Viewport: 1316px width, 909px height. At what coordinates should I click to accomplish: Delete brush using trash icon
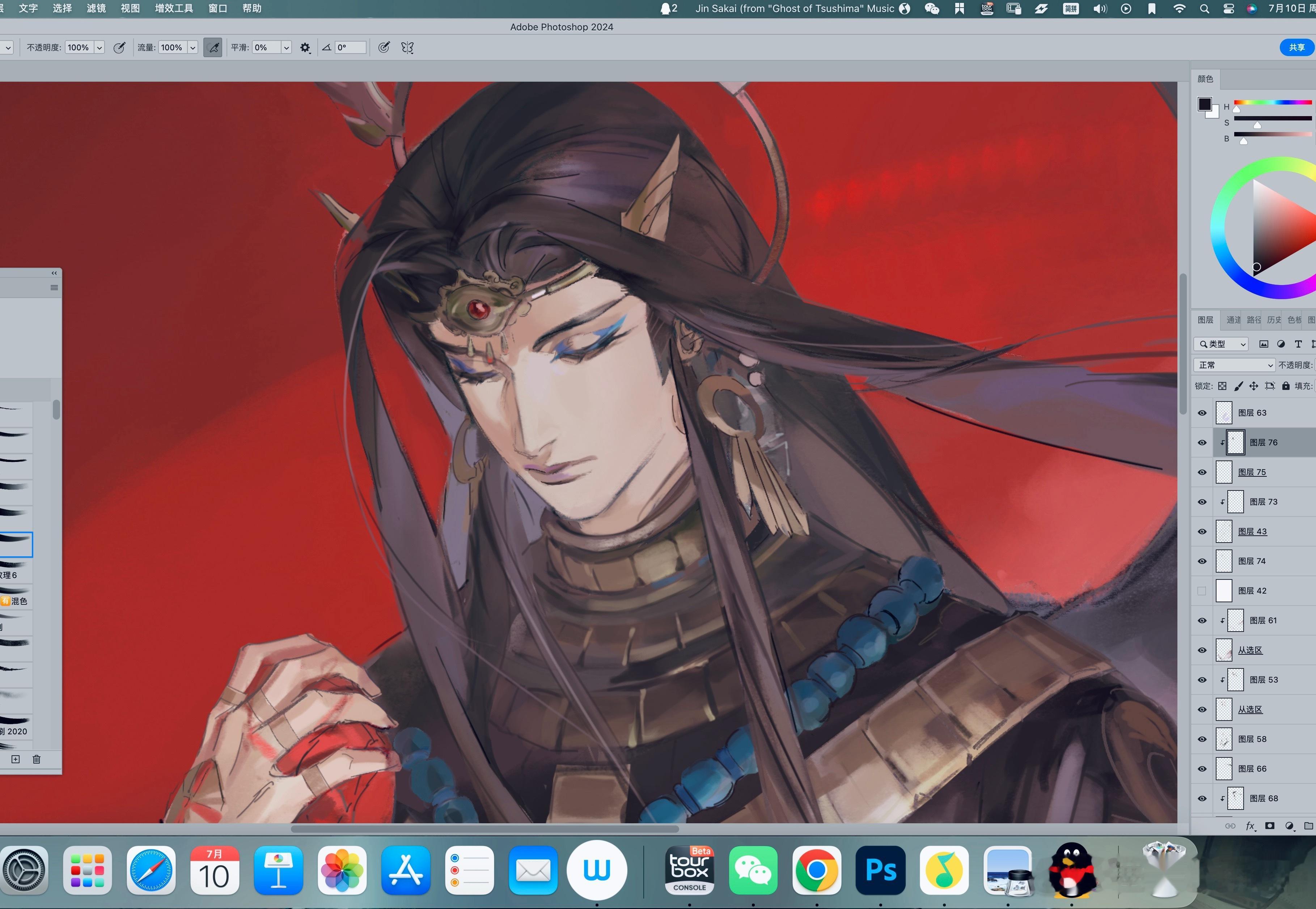[37, 759]
